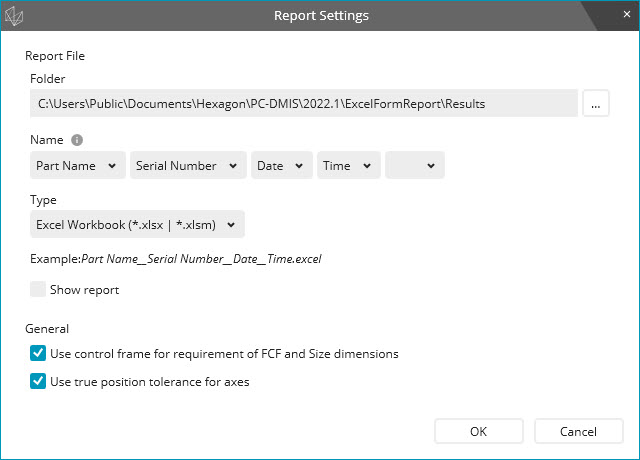The width and height of the screenshot is (640, 460).
Task: Open the Part Name dropdown
Action: click(x=77, y=166)
